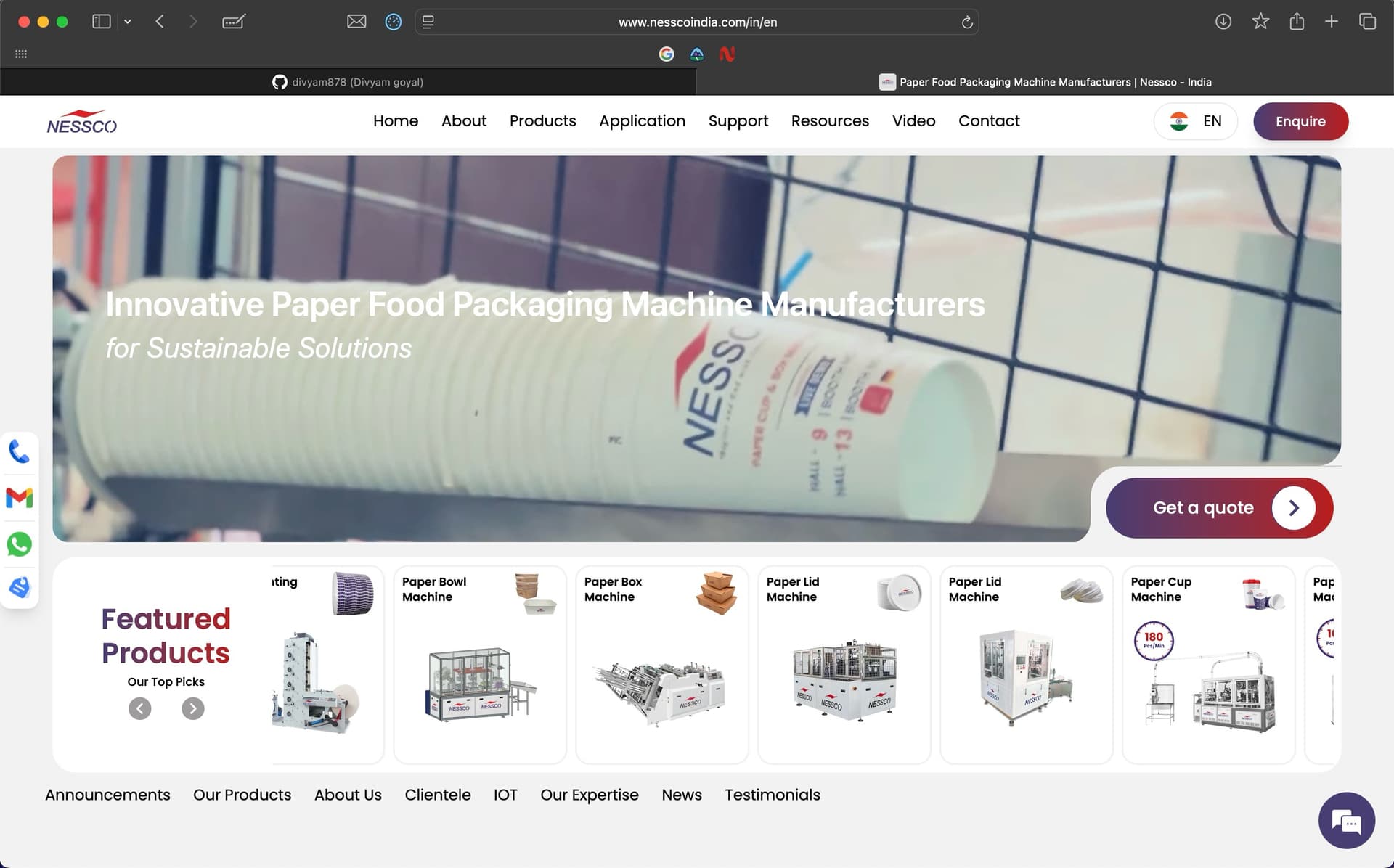Click the blue circular extension icon
The image size is (1394, 868).
(x=394, y=22)
